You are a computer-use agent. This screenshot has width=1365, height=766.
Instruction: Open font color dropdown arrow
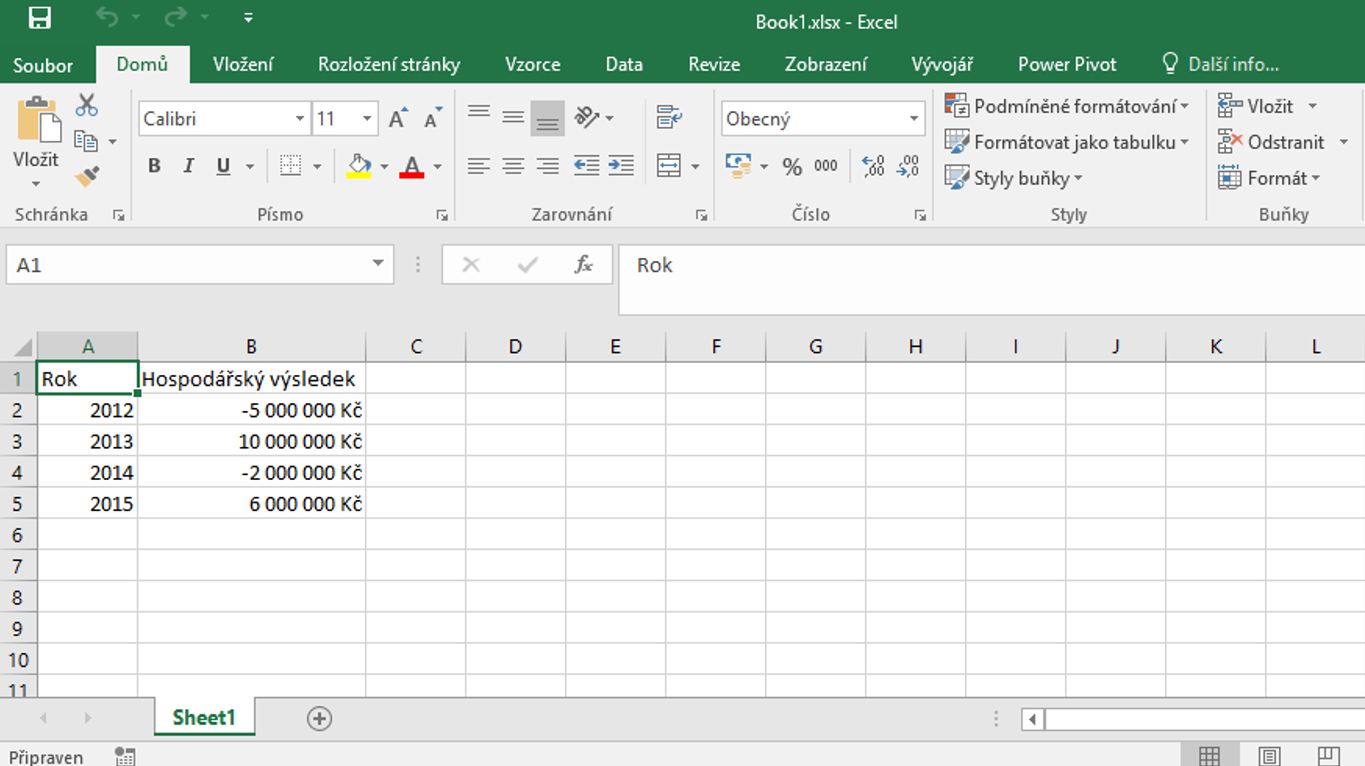coord(437,167)
